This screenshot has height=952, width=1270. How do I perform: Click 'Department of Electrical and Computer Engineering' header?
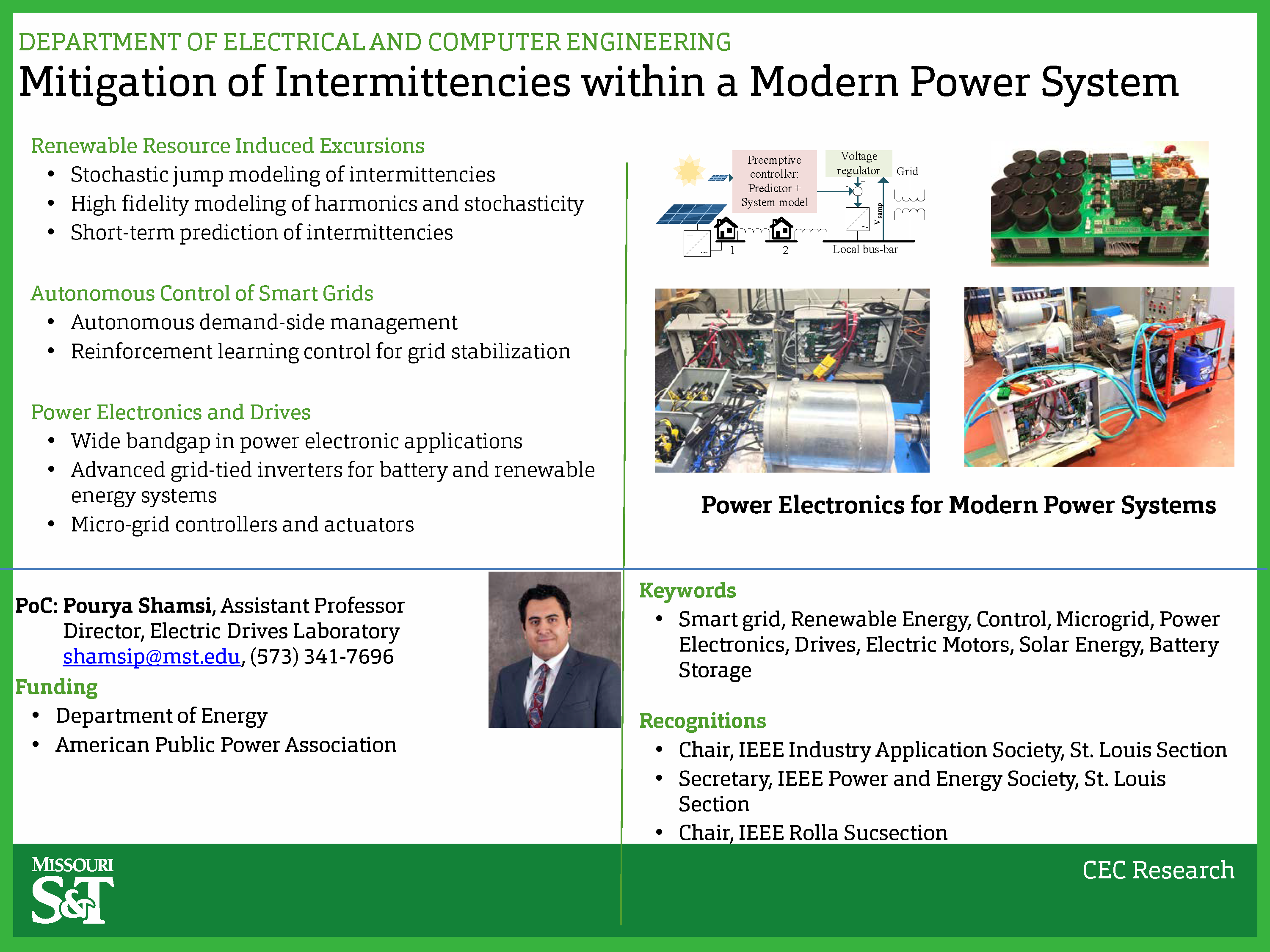click(x=375, y=42)
